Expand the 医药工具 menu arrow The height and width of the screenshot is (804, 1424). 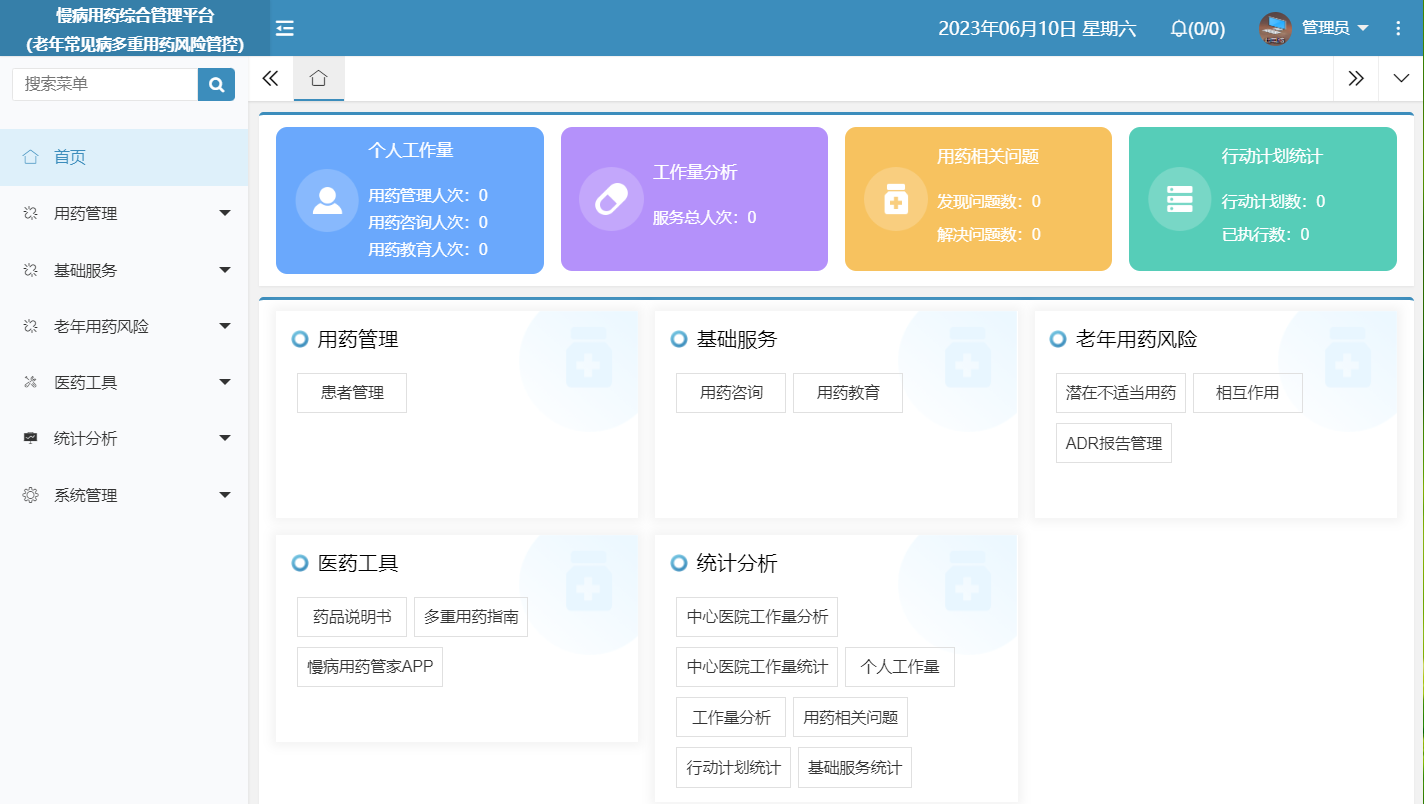[225, 382]
